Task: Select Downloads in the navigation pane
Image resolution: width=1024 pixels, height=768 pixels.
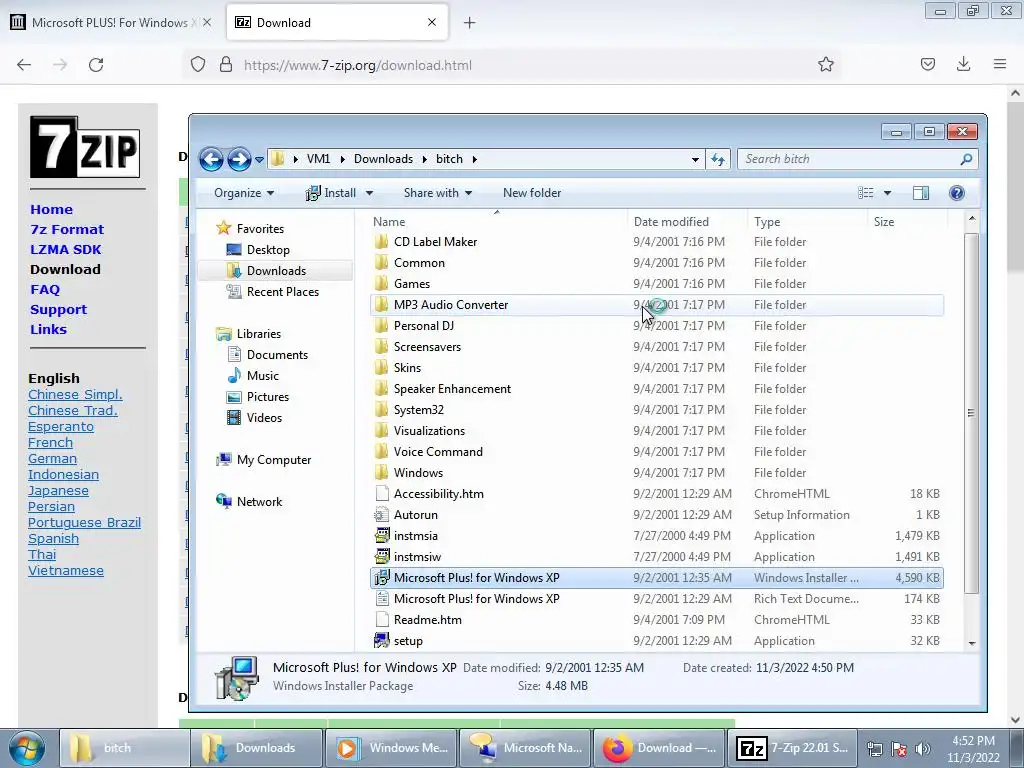Action: coord(276,270)
